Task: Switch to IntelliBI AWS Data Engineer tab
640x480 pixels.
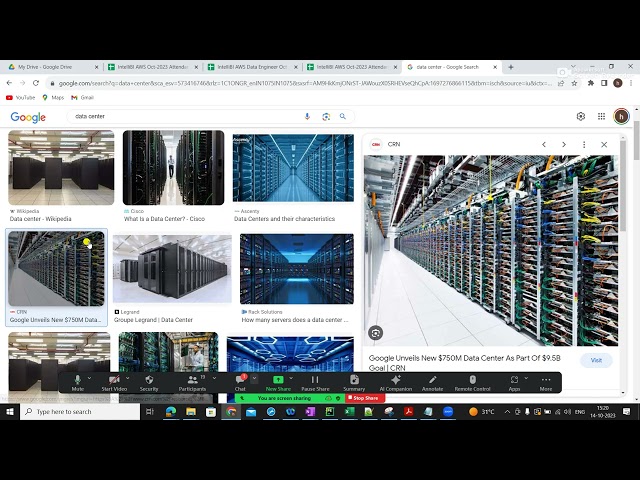Action: coord(252,67)
